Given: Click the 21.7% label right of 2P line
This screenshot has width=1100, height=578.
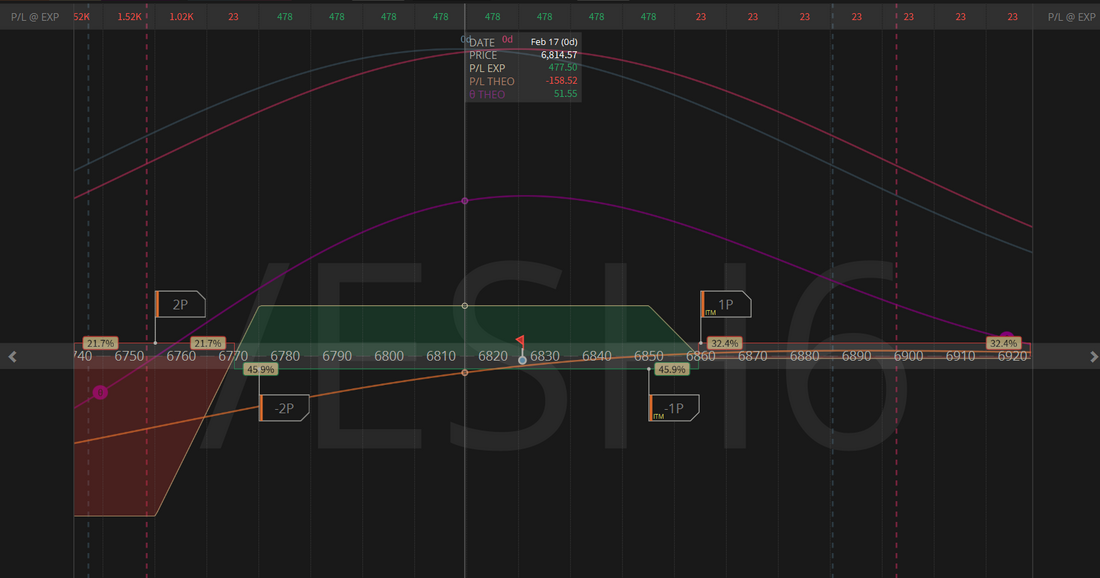Looking at the screenshot, I should (x=207, y=343).
